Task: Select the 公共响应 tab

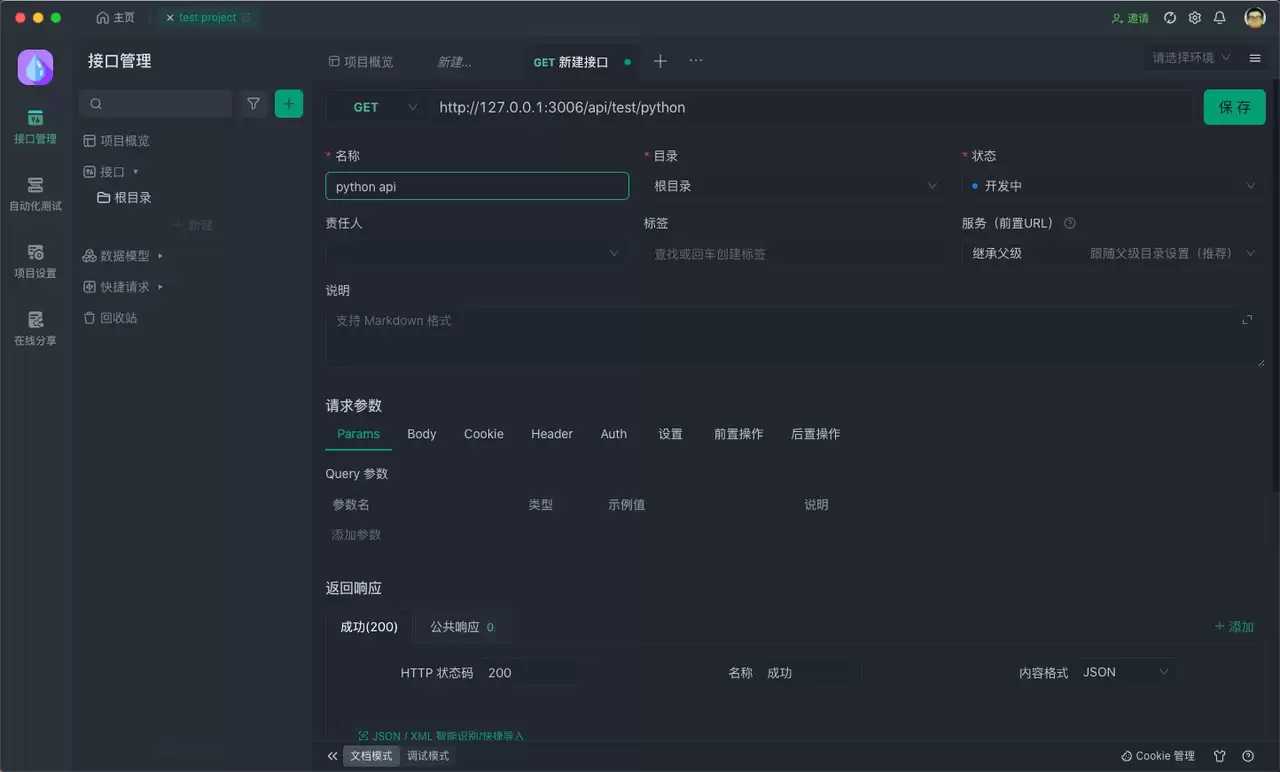Action: click(462, 627)
